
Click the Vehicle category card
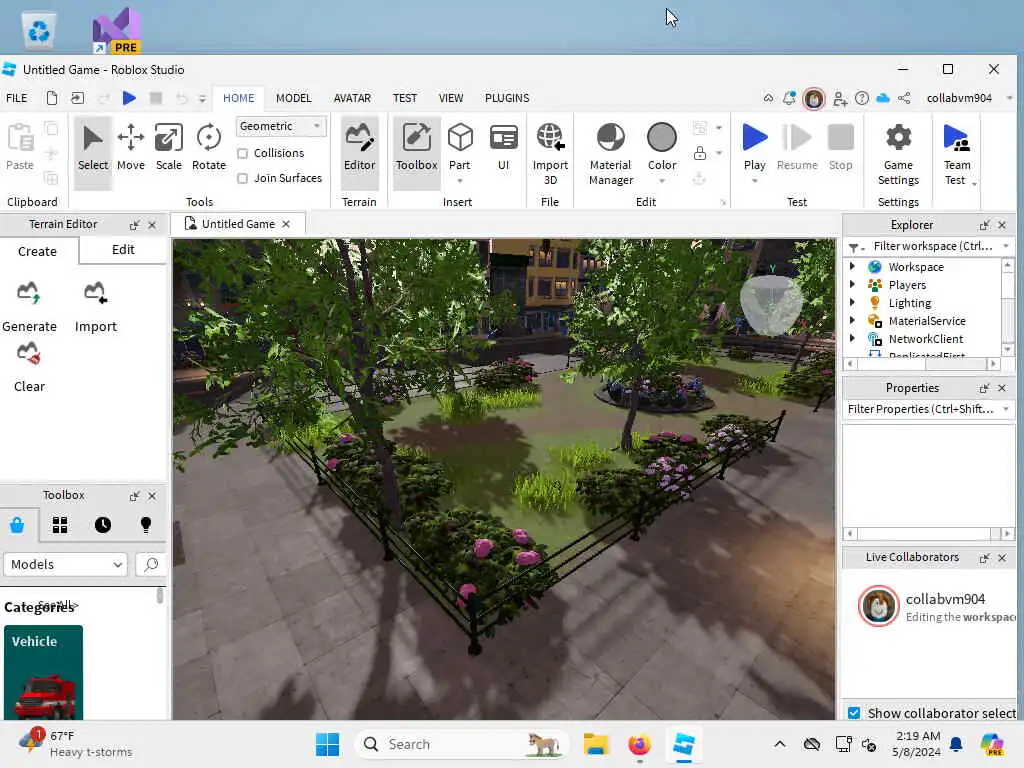tap(43, 672)
